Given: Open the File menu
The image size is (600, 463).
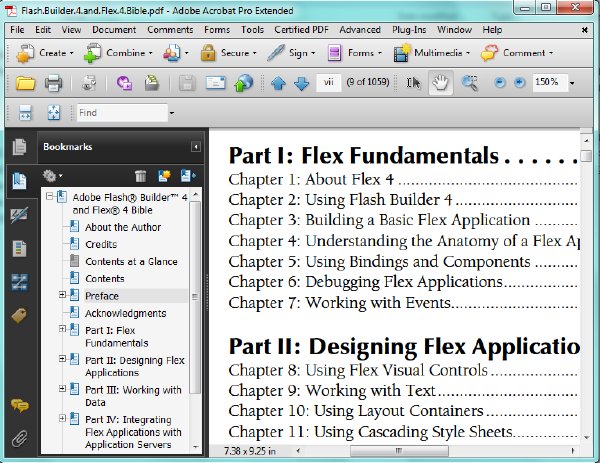Looking at the screenshot, I should pyautogui.click(x=17, y=30).
